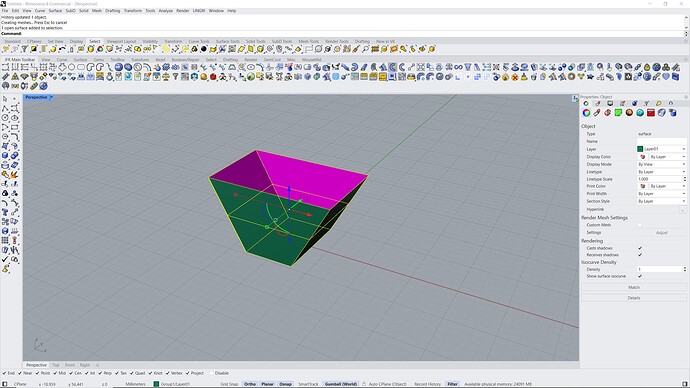690x388 pixels.
Task: Enable the Disable osnap checkbox
Action: 212,373
